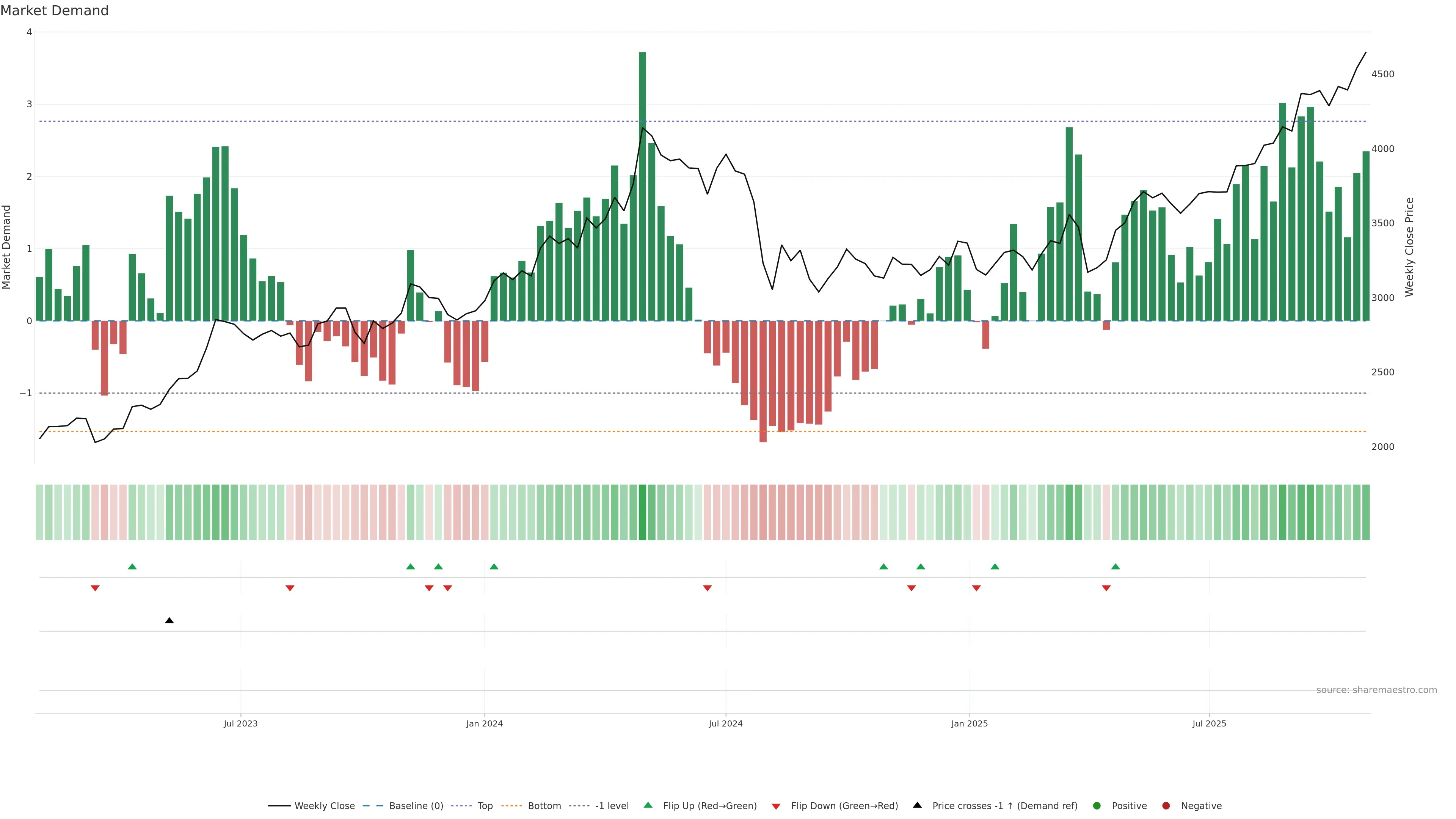Click the Jan 2025 axis label
Viewport: 1456px width, 819px height.
pyautogui.click(x=970, y=723)
